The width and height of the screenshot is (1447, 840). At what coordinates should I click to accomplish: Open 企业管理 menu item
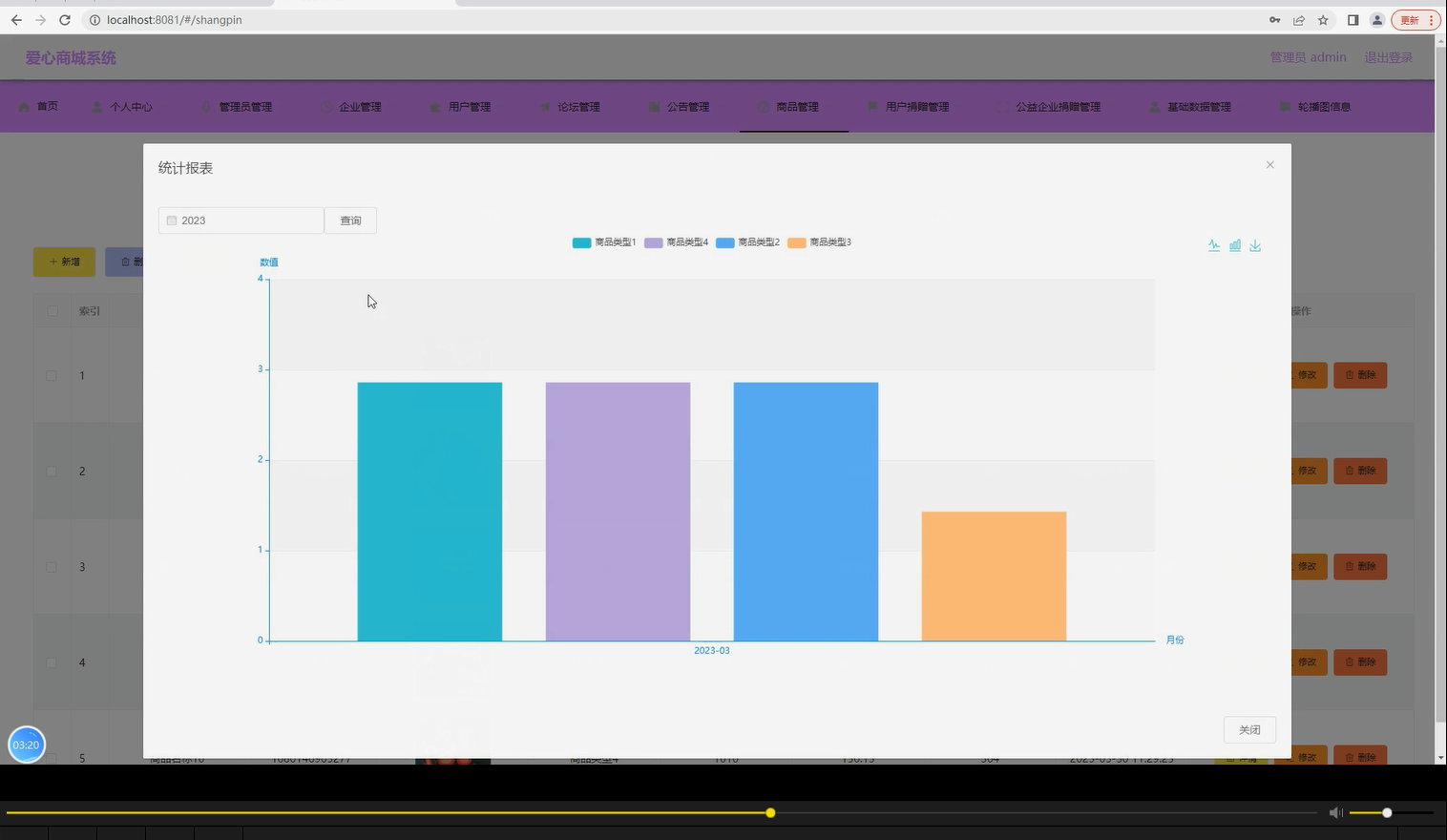(350, 106)
